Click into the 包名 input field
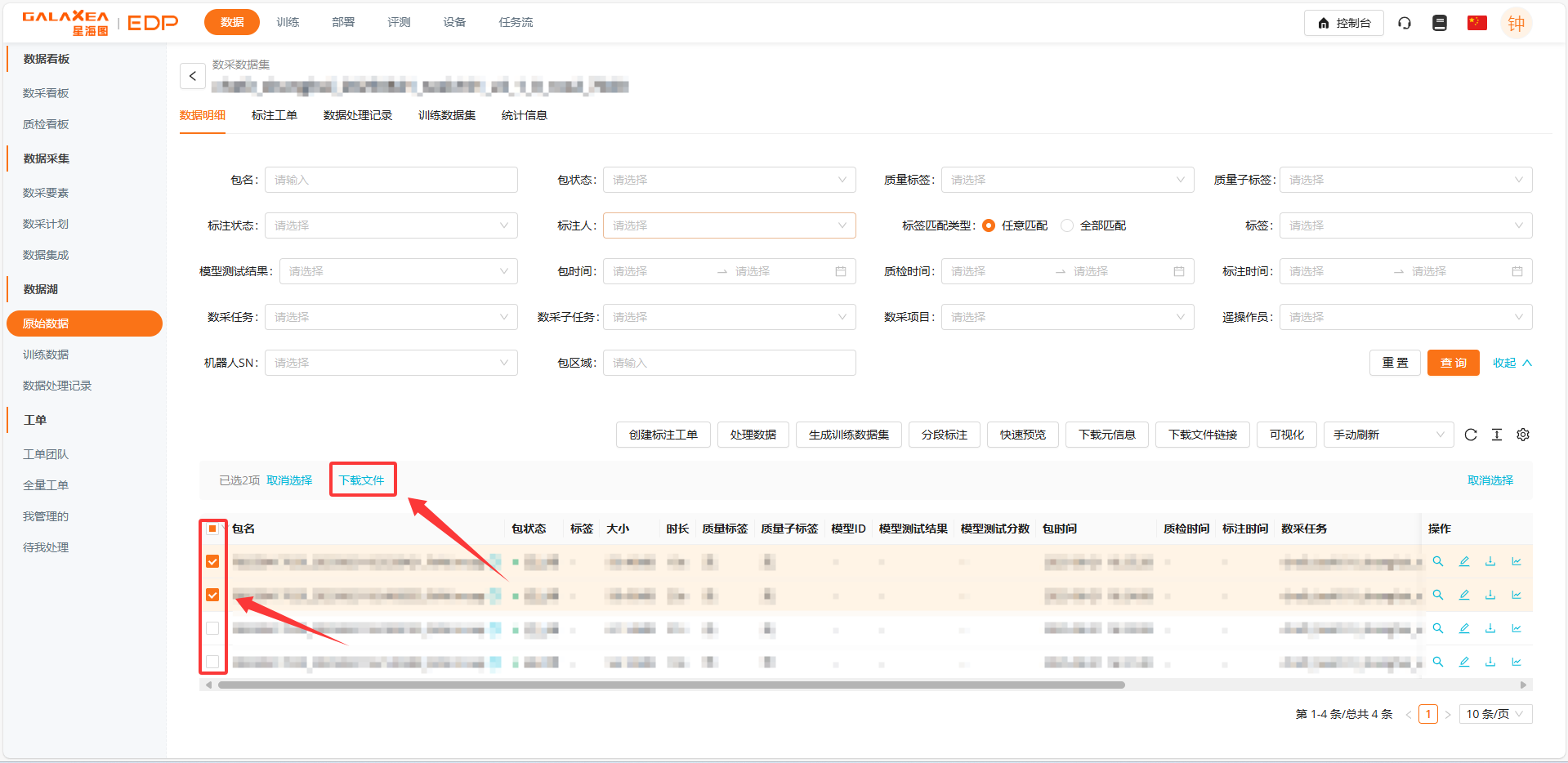 391,180
